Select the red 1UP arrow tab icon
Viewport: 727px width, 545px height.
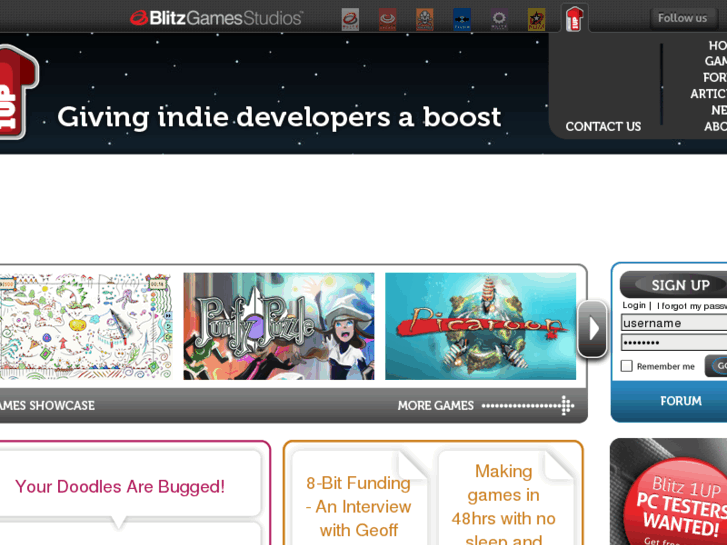click(574, 19)
